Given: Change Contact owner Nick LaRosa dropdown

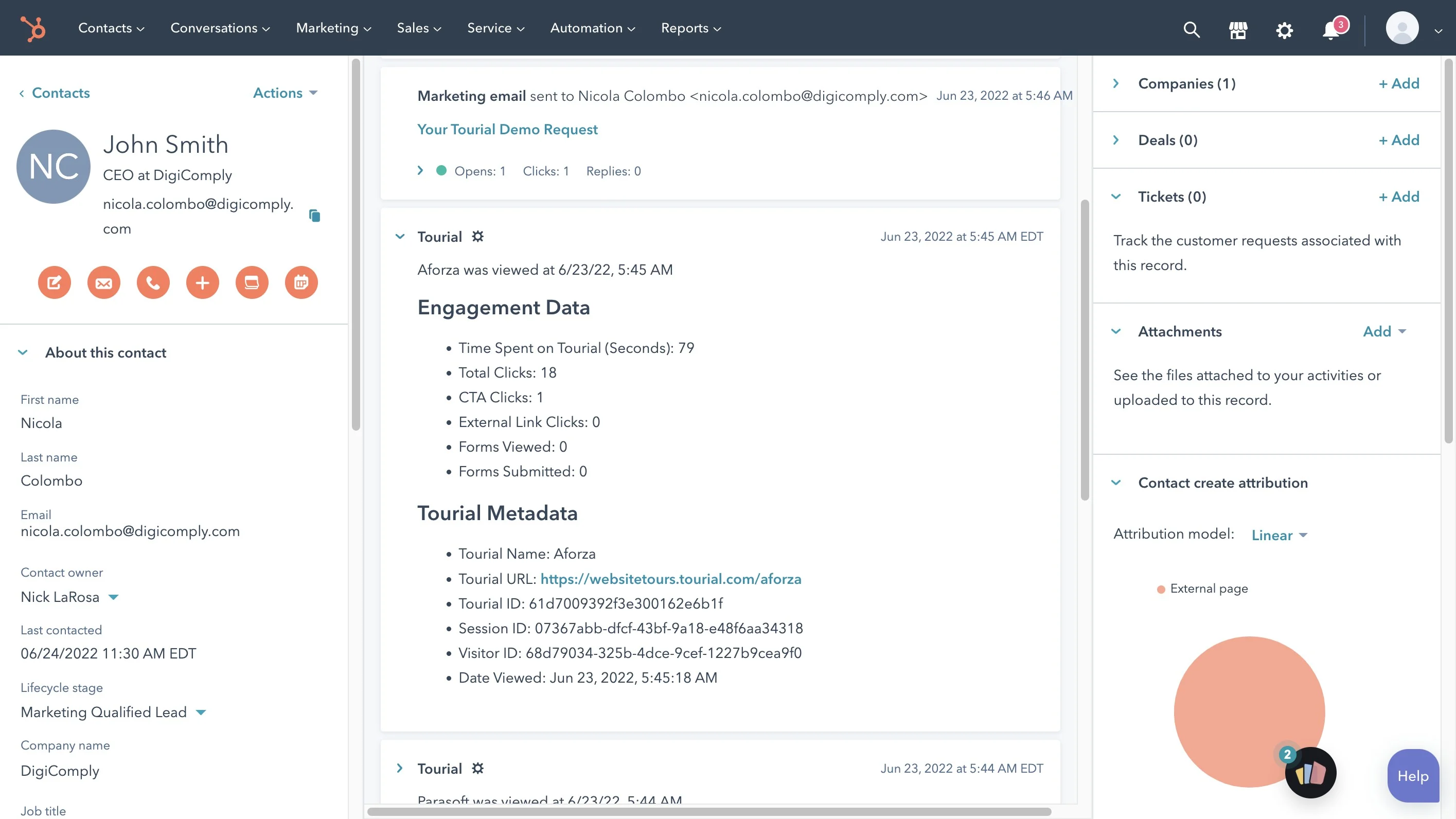Looking at the screenshot, I should (69, 597).
